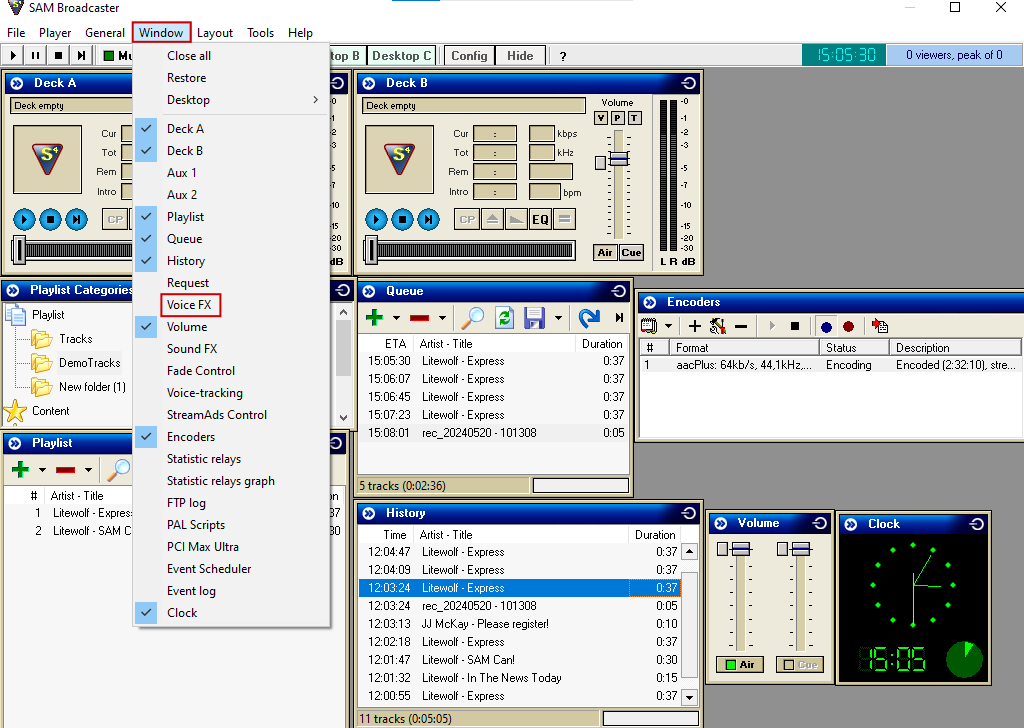This screenshot has width=1024, height=728.
Task: Click the Config button
Action: click(x=469, y=56)
